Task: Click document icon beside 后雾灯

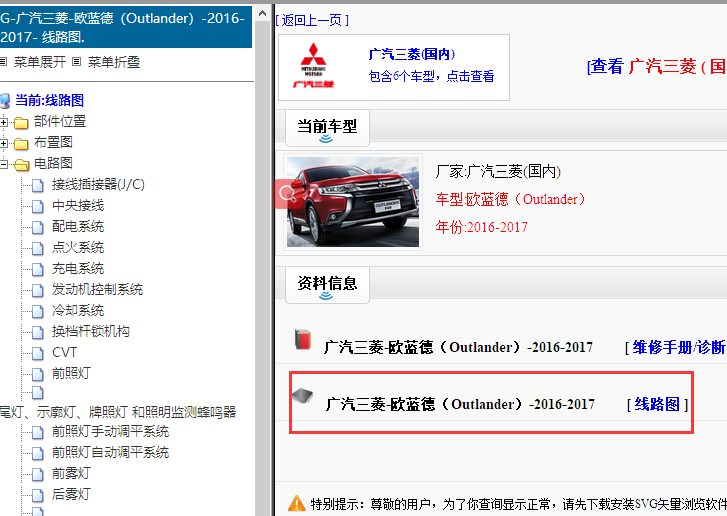Action: (x=38, y=495)
